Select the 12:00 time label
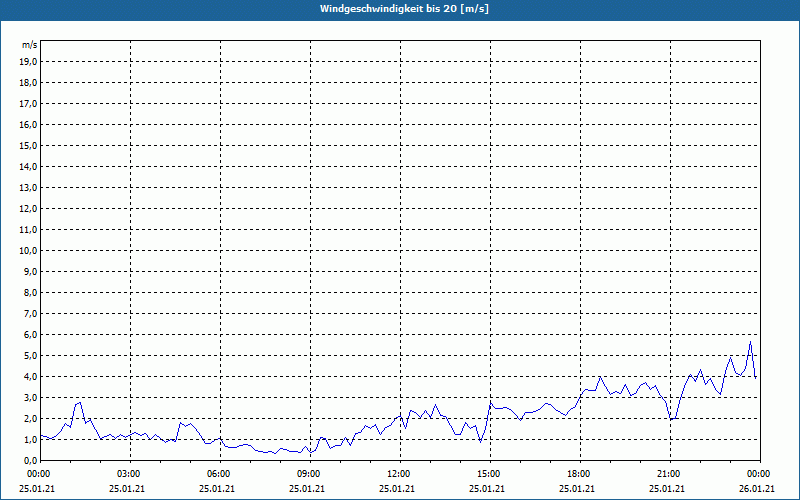Viewport: 800px width, 500px height. (x=399, y=473)
